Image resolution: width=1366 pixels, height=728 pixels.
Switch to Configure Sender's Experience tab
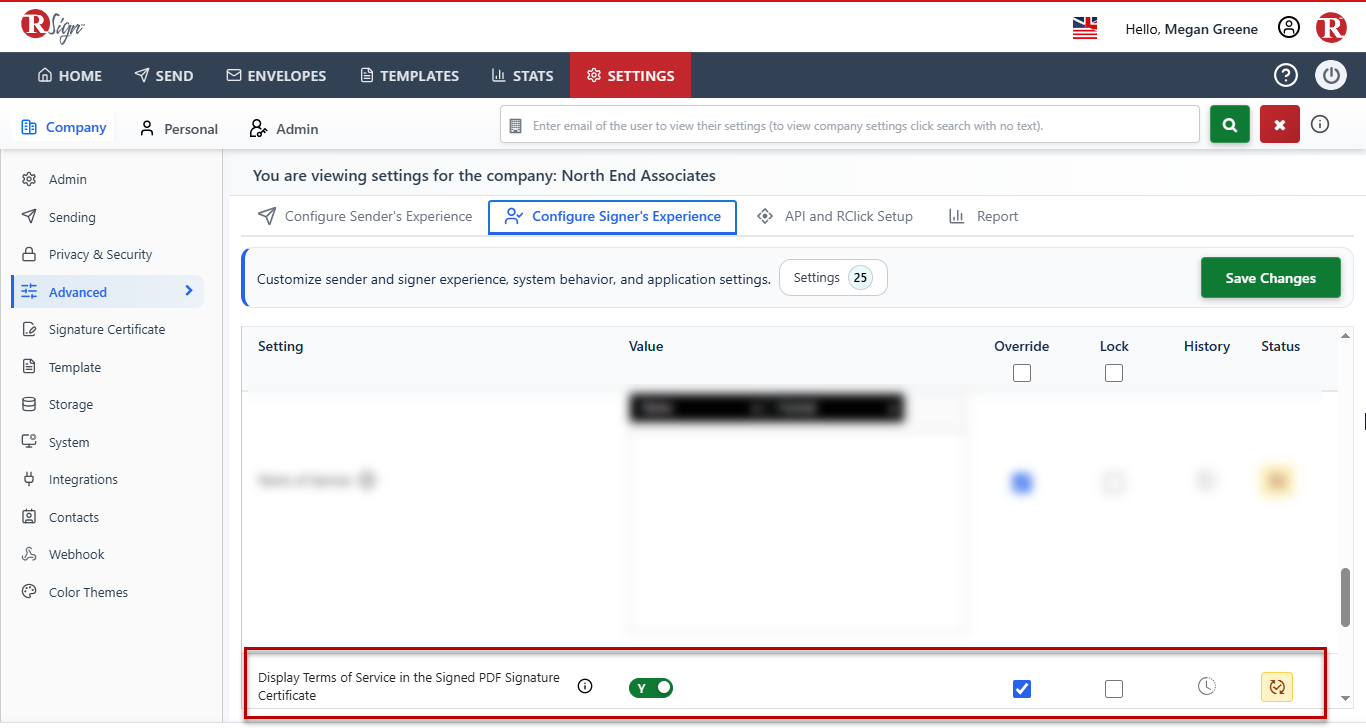(365, 216)
